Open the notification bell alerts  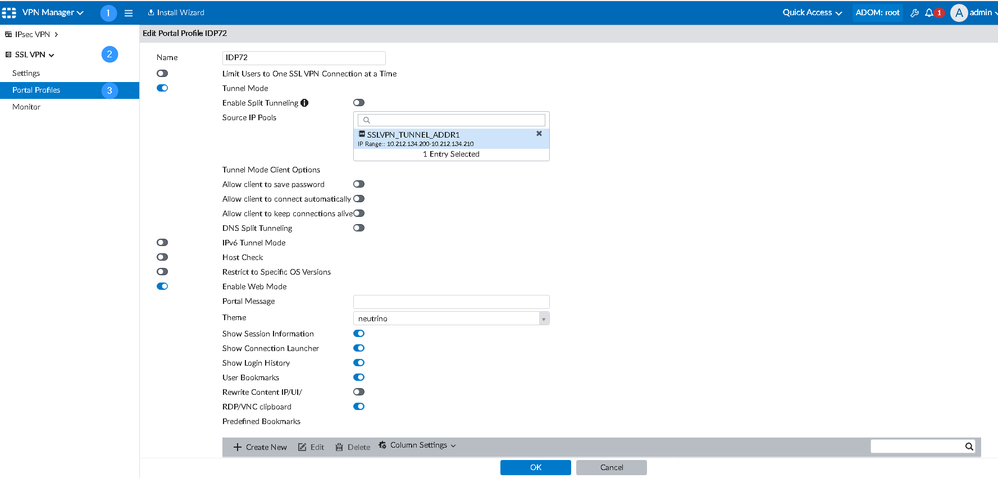pyautogui.click(x=929, y=13)
